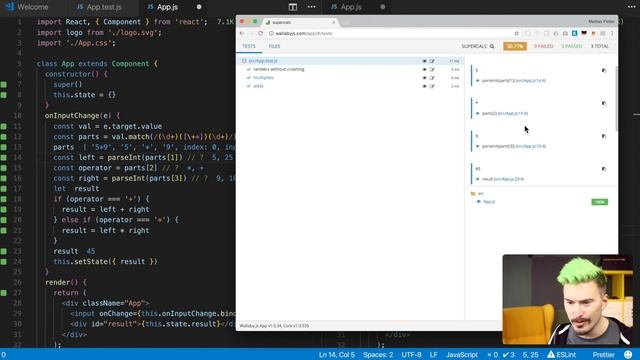
Task: Select the src/App.test.js file row
Action: [x=350, y=61]
